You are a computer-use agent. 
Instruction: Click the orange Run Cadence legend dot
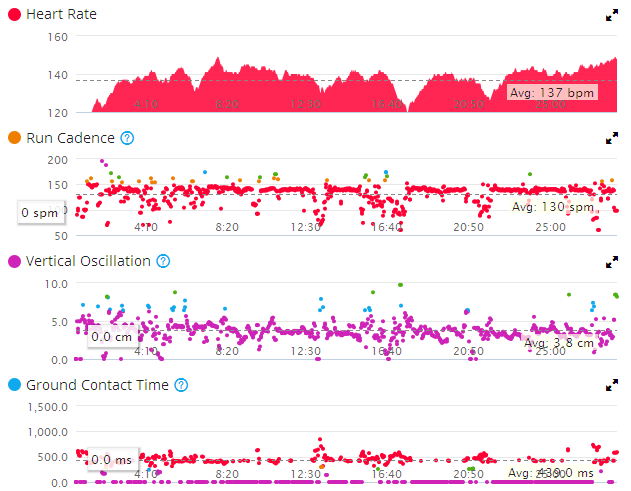pyautogui.click(x=14, y=138)
